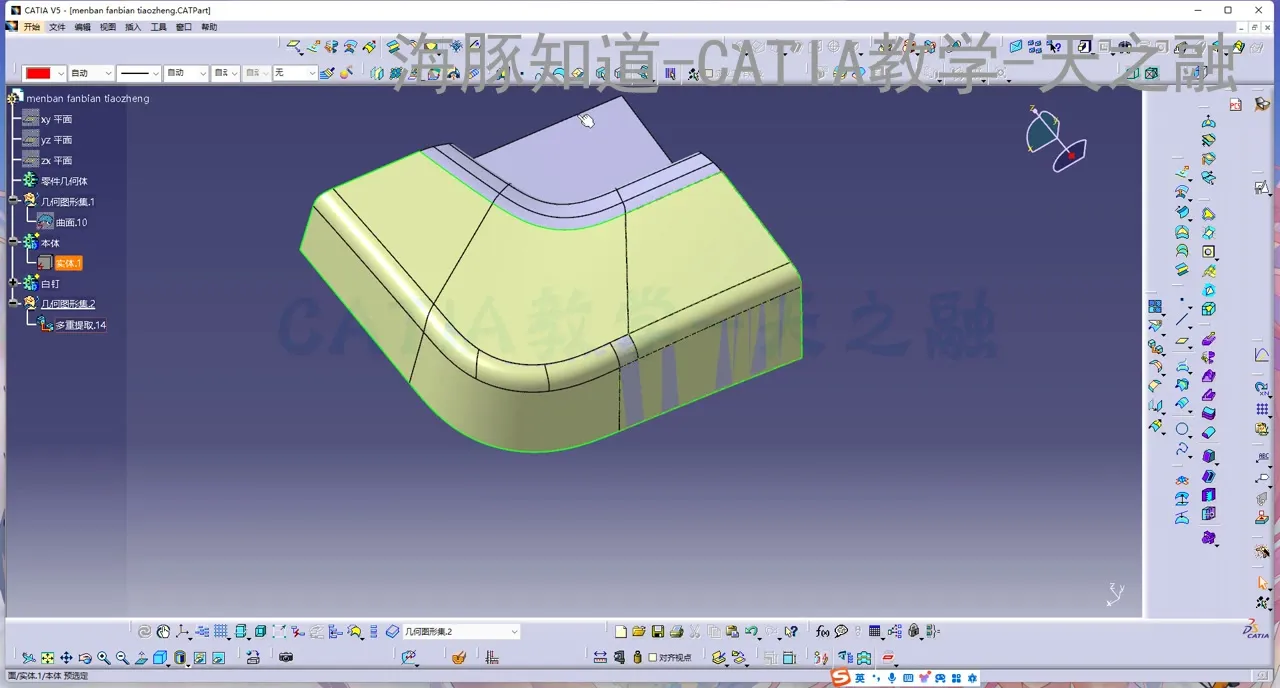
Task: Select the Fit All icon in the bottom view toolbar
Action: [46, 657]
